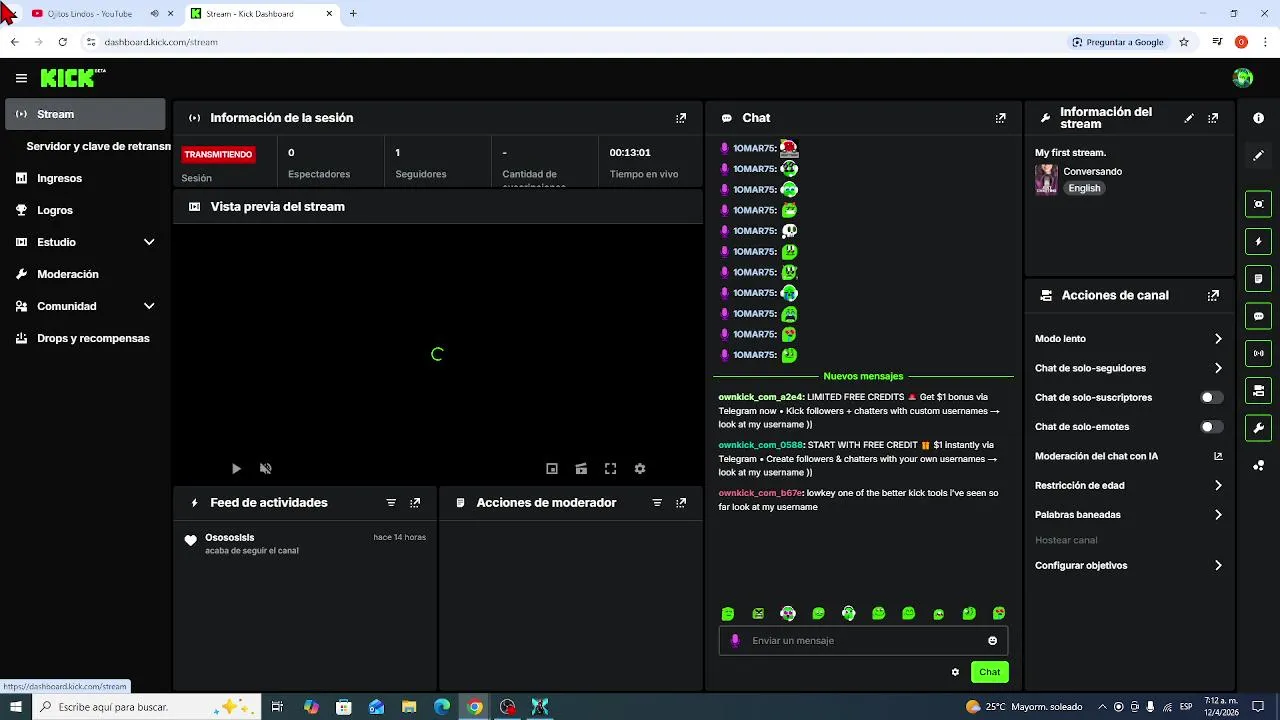Filter the Acciones de moderador list
Screen dimensions: 1280x720
point(657,503)
